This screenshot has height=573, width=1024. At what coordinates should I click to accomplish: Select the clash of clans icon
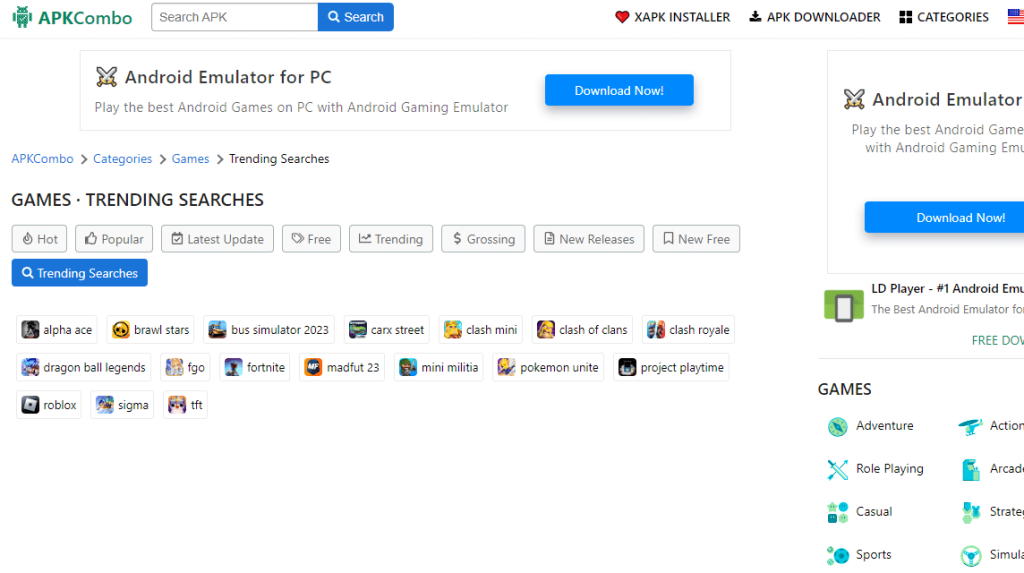pyautogui.click(x=546, y=330)
